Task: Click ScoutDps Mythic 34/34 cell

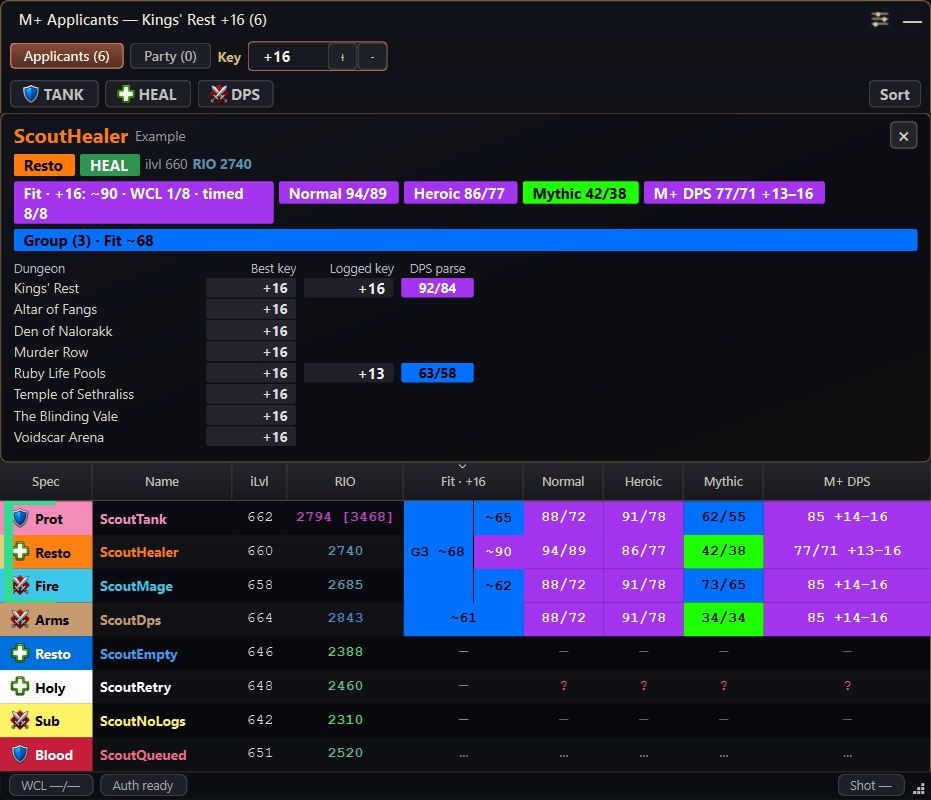Action: [x=723, y=618]
